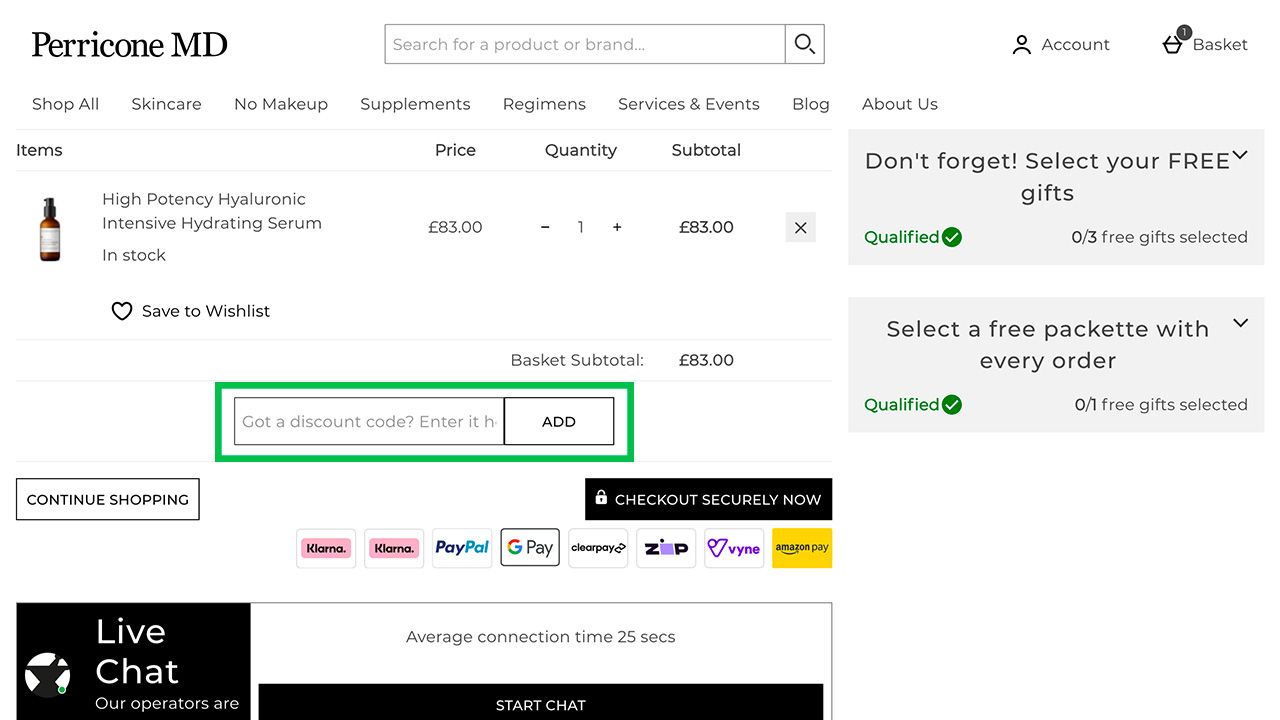Open High Potency Hyaluronic Serum link
Screen dimensions: 1280x720
coord(212,211)
